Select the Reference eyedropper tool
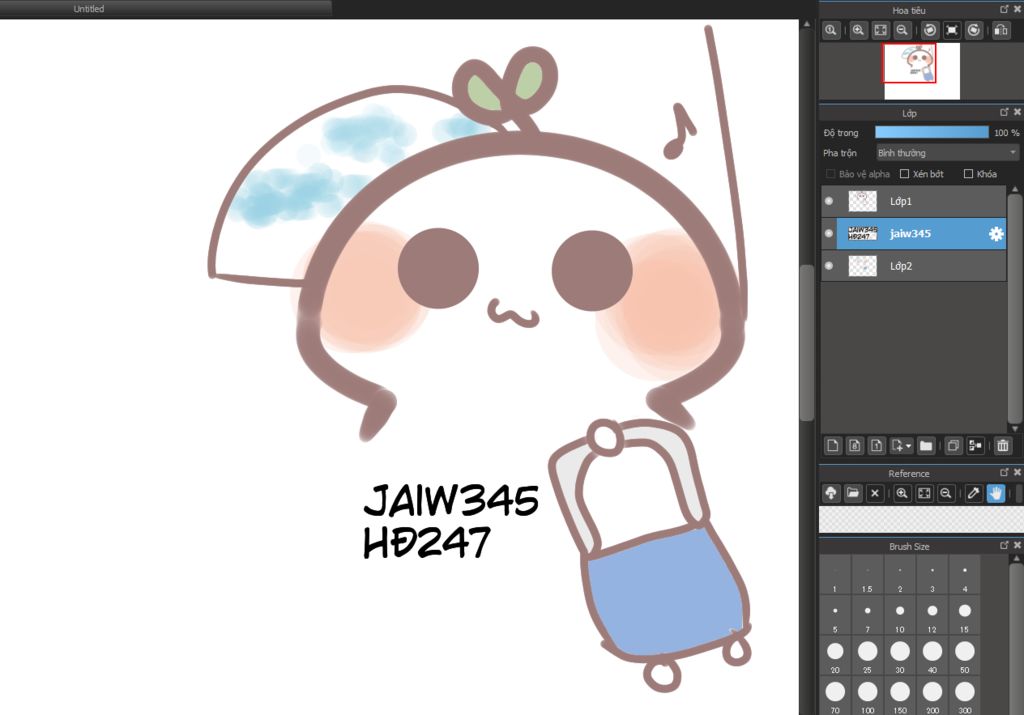The width and height of the screenshot is (1024, 715). [x=974, y=494]
